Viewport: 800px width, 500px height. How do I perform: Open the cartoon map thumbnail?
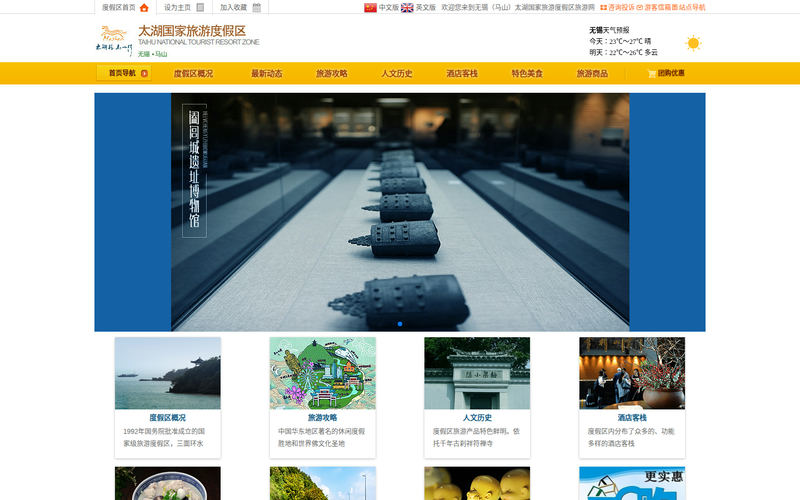322,373
